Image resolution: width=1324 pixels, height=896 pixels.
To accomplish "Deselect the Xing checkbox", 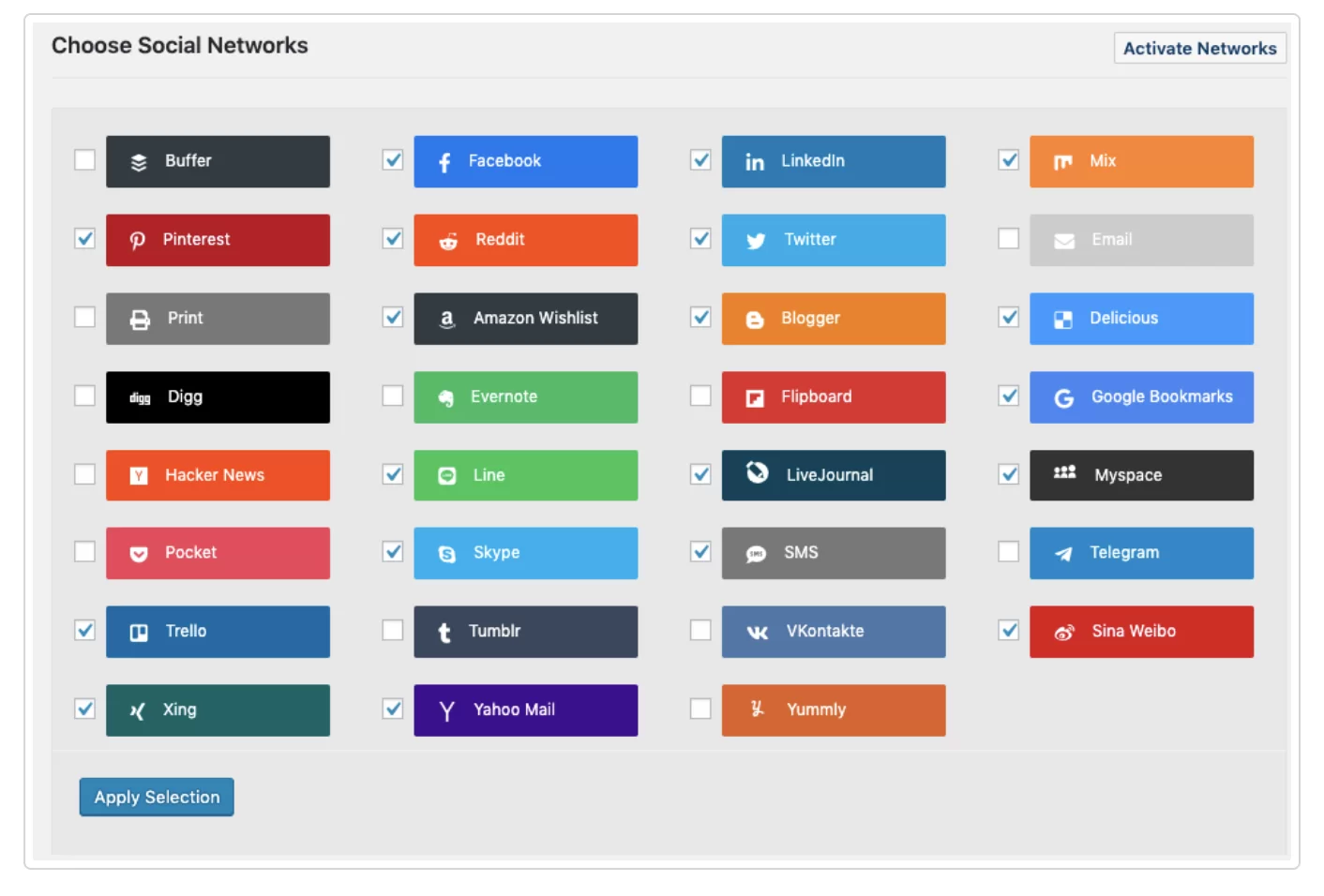I will (85, 709).
